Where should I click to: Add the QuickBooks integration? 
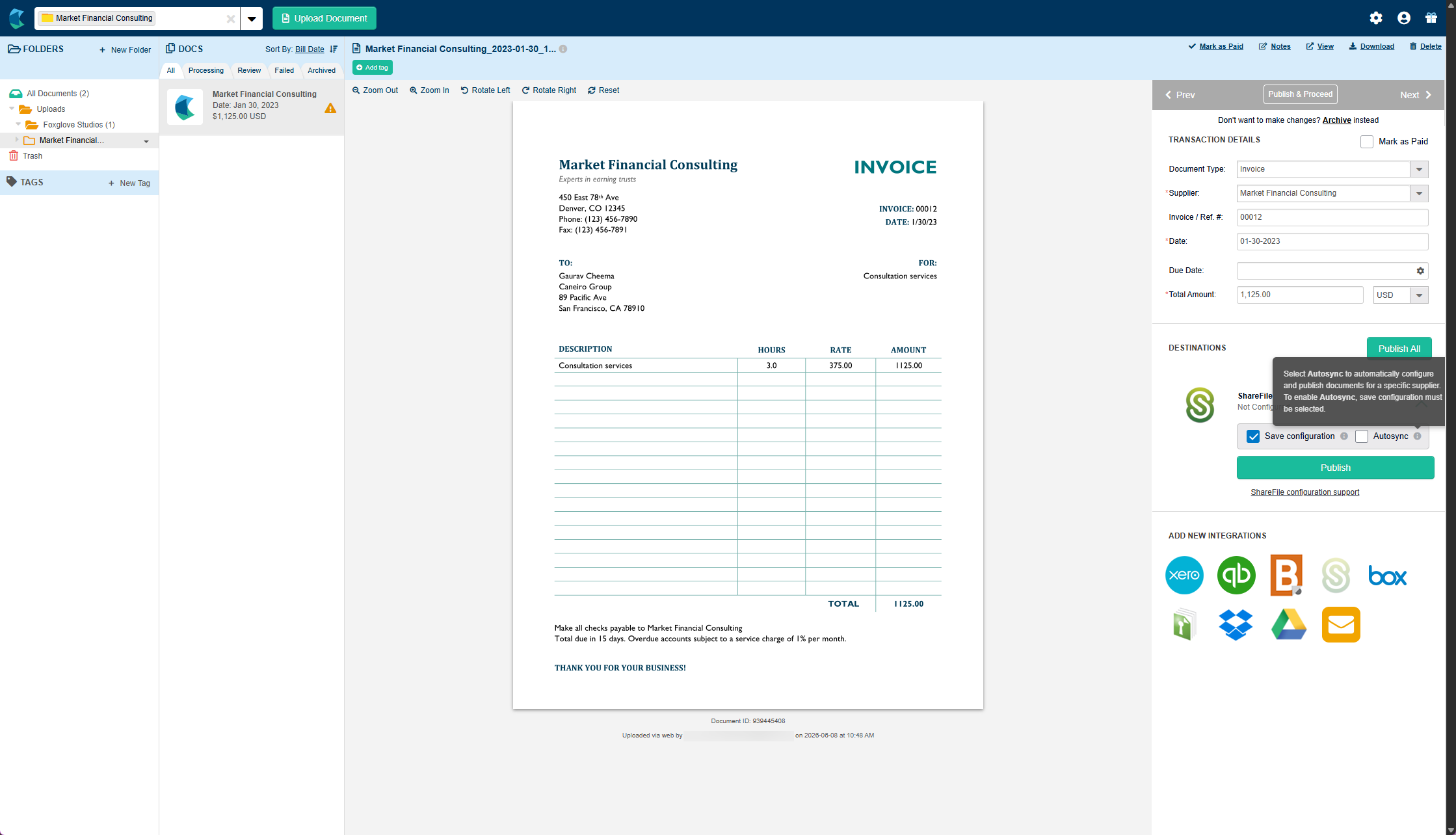(1236, 576)
